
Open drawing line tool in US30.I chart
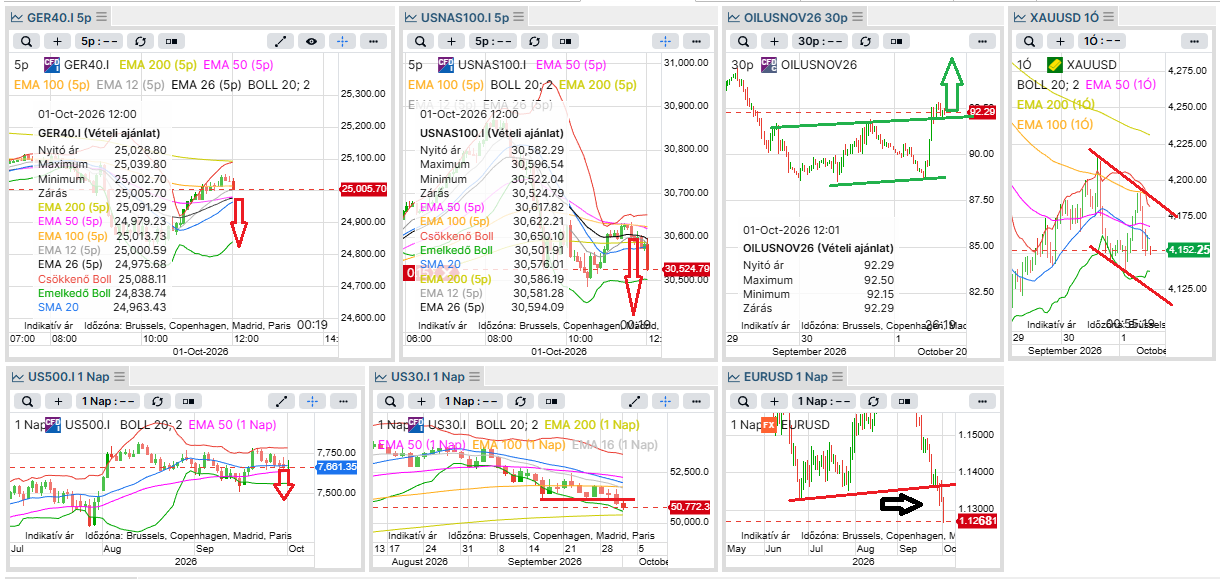click(634, 401)
